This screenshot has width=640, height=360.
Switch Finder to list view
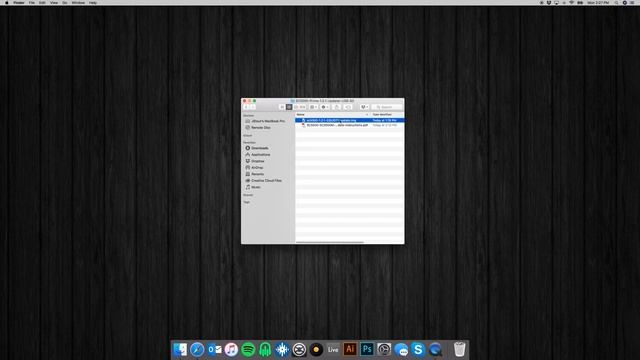click(289, 107)
